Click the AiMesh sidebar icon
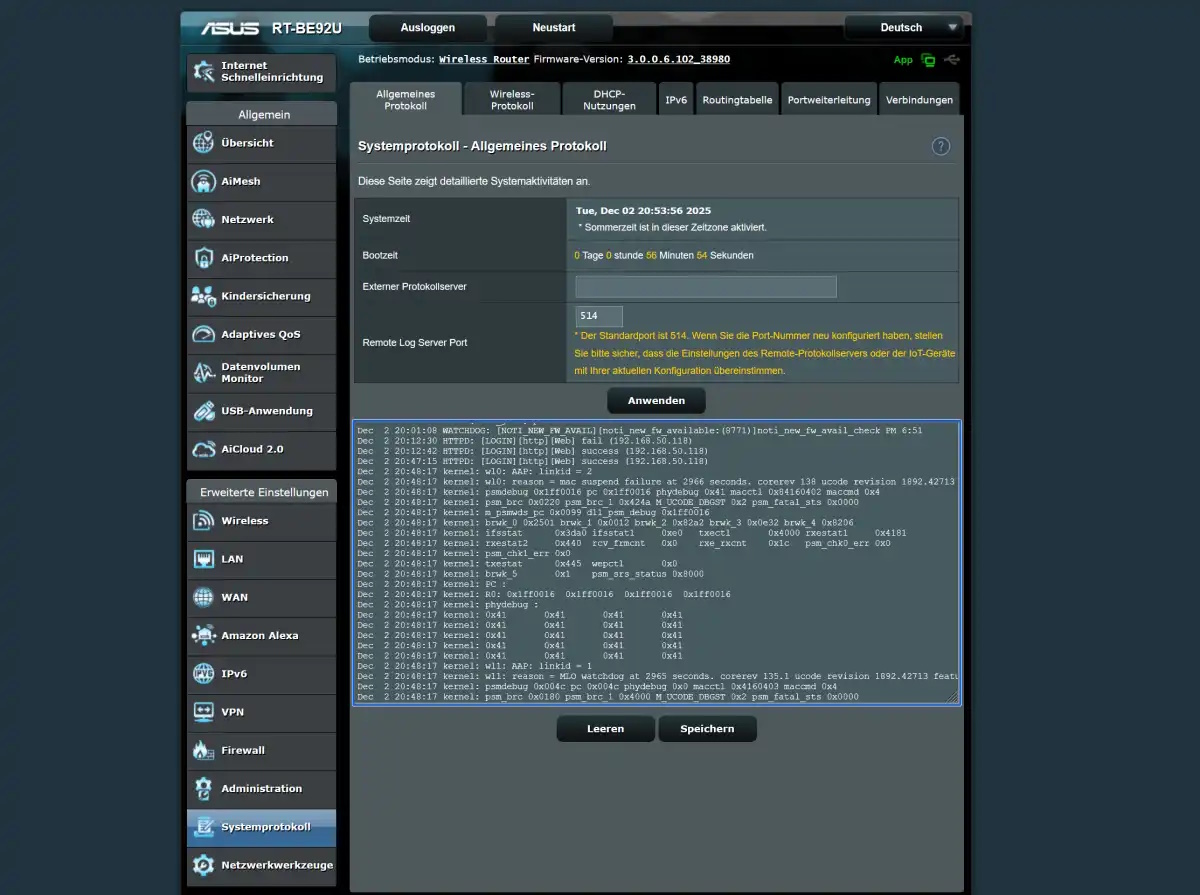The image size is (1200, 895). click(x=204, y=182)
